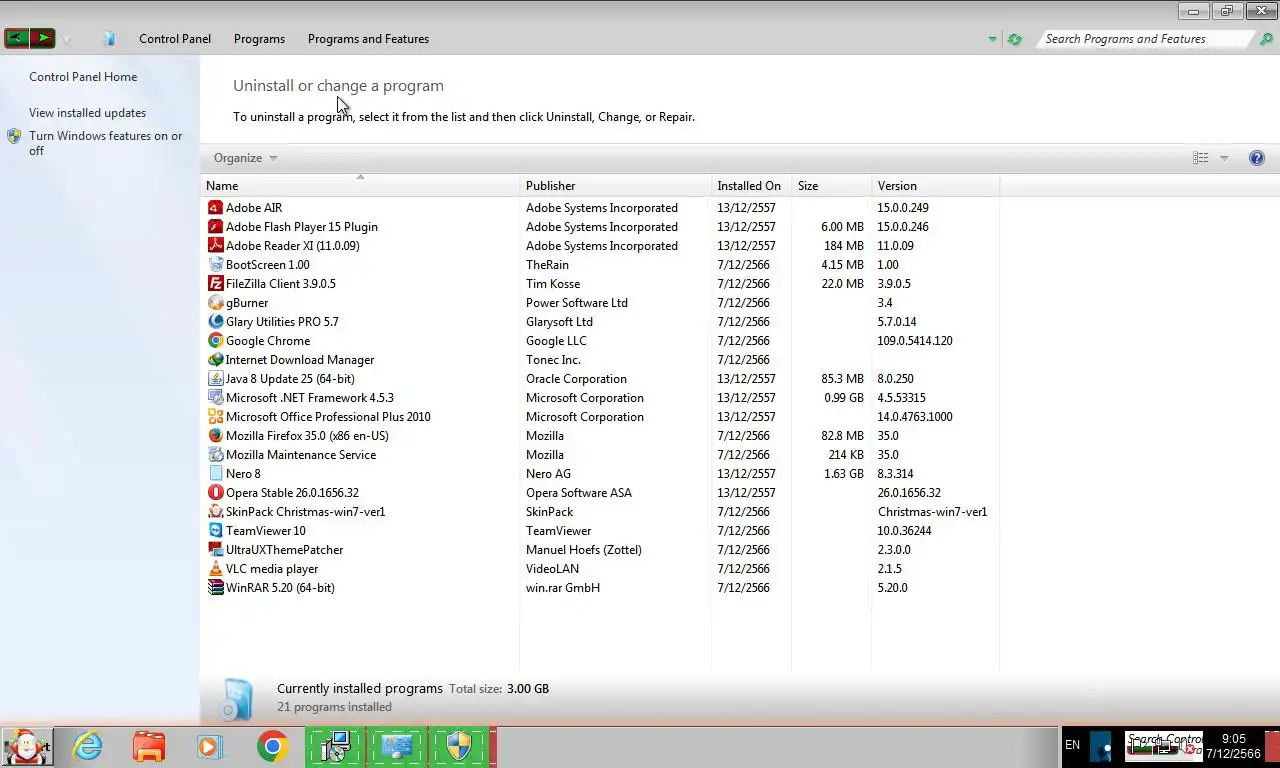Sort by the Installed On column header

click(751, 186)
